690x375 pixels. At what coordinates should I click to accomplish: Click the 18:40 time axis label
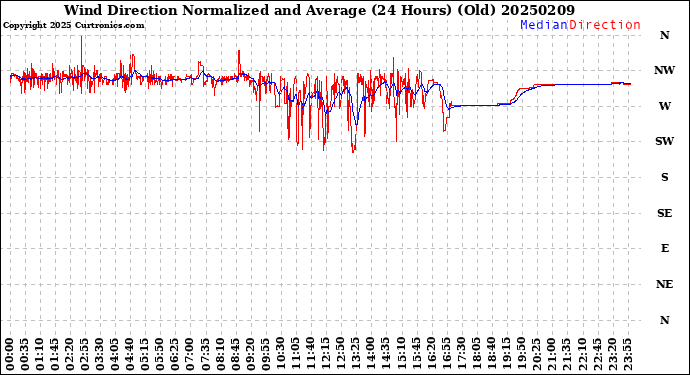[491, 355]
